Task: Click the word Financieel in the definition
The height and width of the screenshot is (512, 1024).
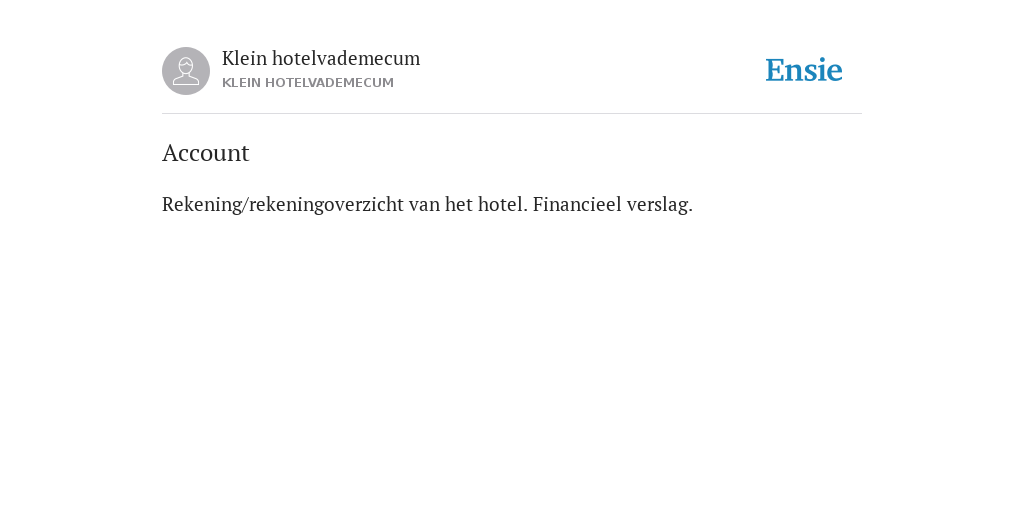Action: coord(577,204)
